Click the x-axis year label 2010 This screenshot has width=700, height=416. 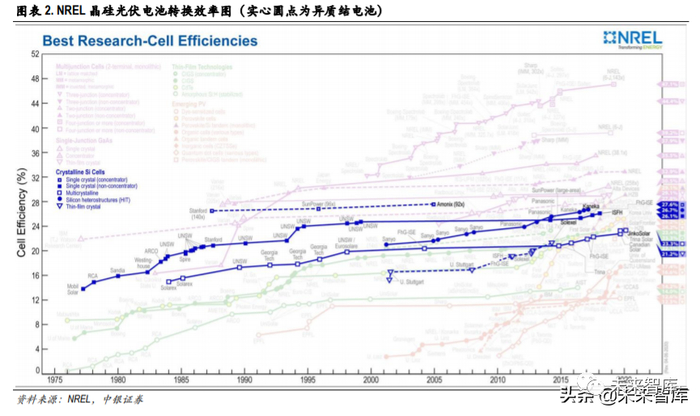pos(498,380)
